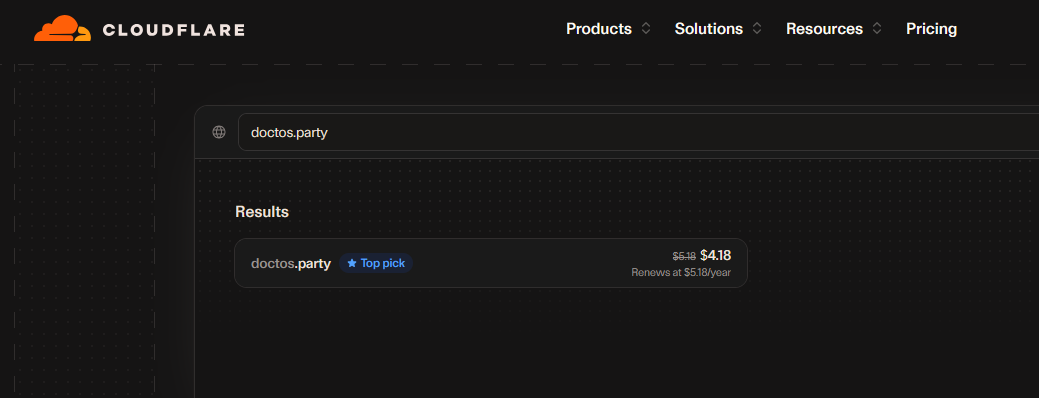Open the Solutions menu
This screenshot has height=398, width=1039.
(708, 29)
